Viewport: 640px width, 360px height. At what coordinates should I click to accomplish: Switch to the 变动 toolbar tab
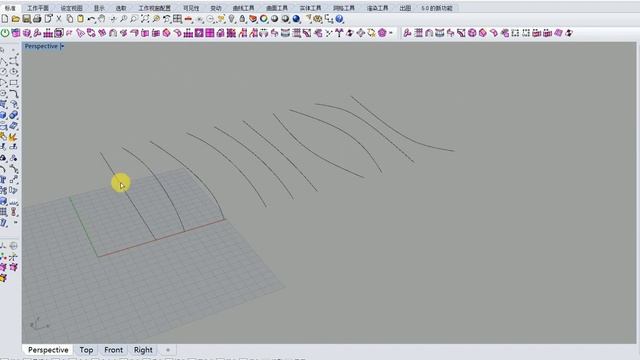coord(216,8)
